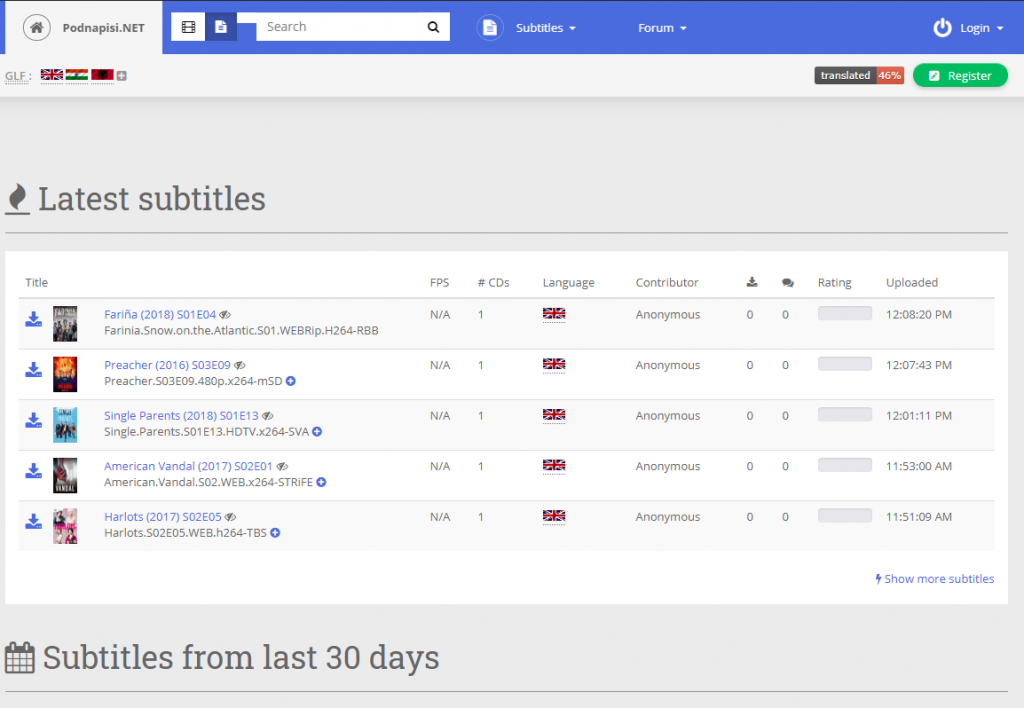Expand releases for Preacher.S03E09.480p.x264-mSD
Image resolution: width=1024 pixels, height=708 pixels.
coord(291,381)
